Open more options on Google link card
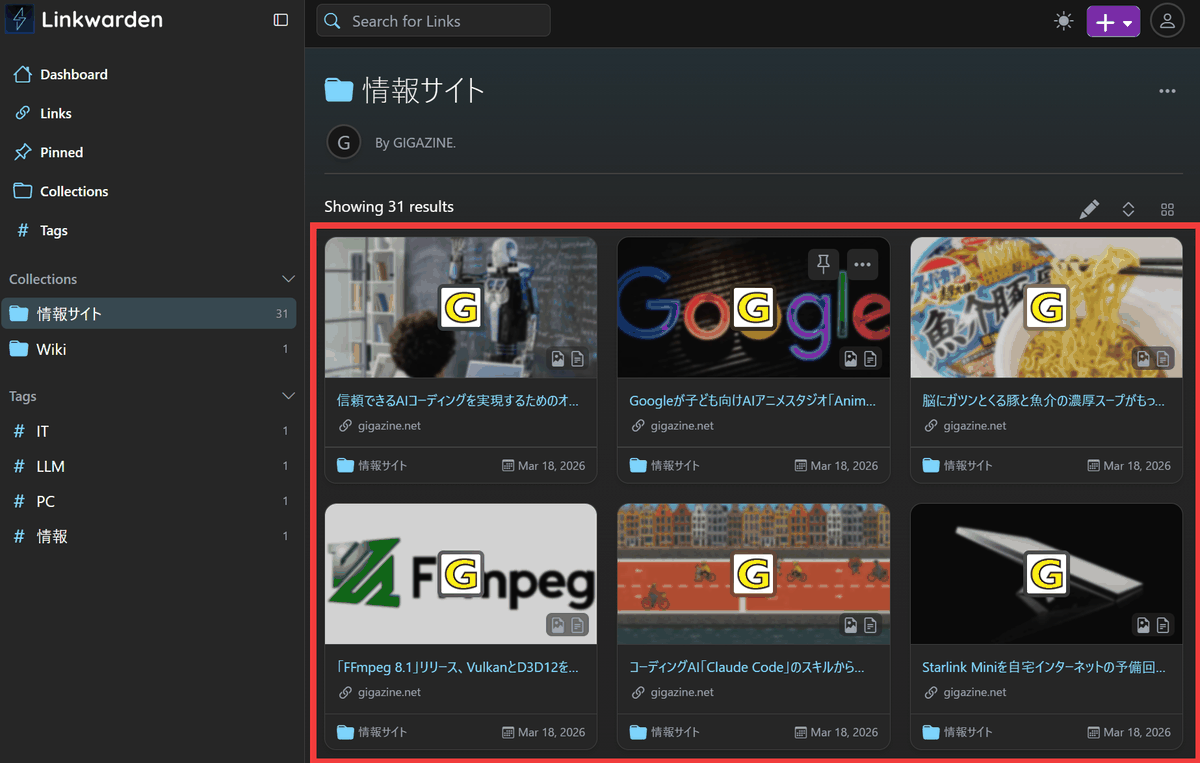Viewport: 1200px width, 763px height. [x=862, y=263]
